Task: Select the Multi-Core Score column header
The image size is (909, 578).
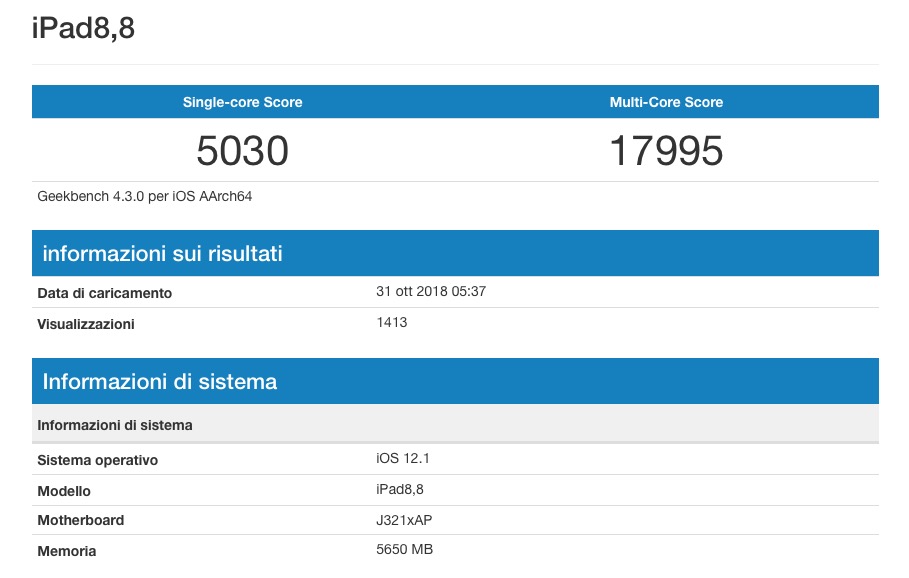Action: 666,101
